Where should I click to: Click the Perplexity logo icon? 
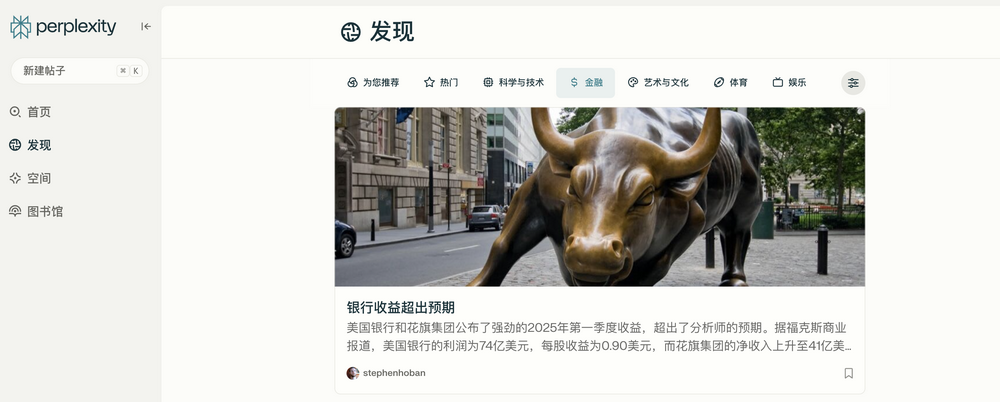[x=20, y=27]
